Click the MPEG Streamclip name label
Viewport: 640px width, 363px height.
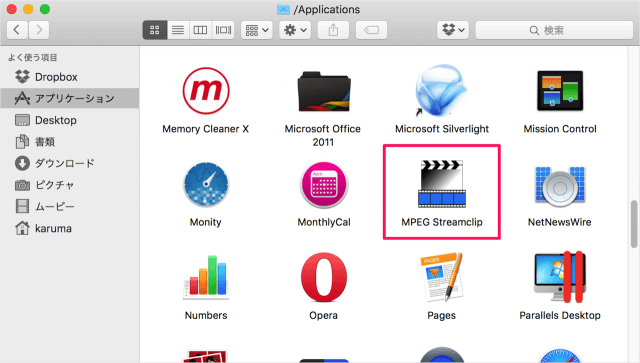tap(442, 222)
